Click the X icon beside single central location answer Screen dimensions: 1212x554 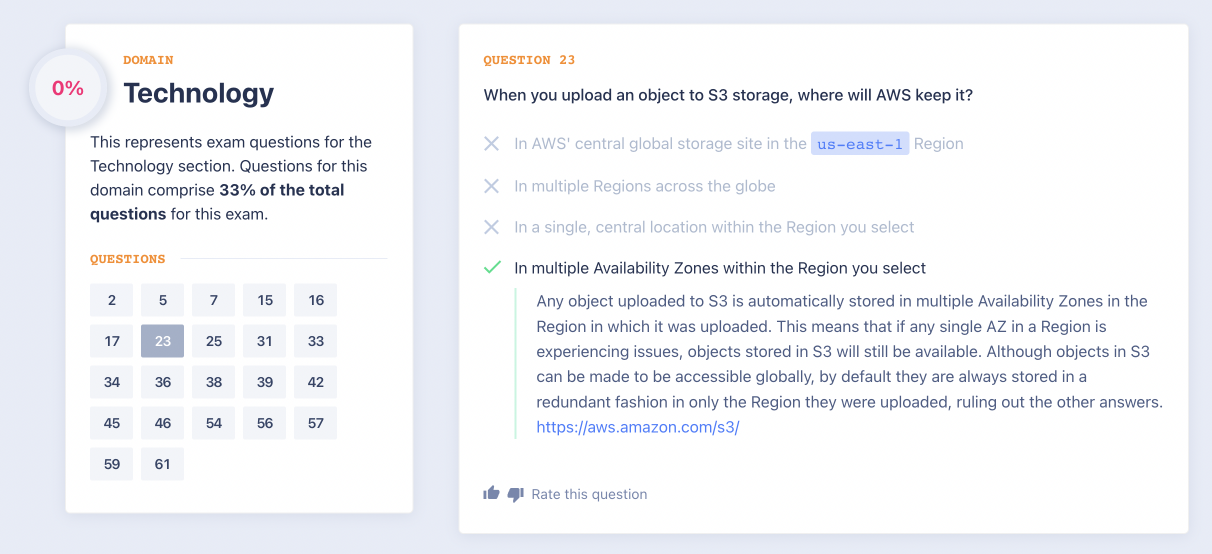492,227
